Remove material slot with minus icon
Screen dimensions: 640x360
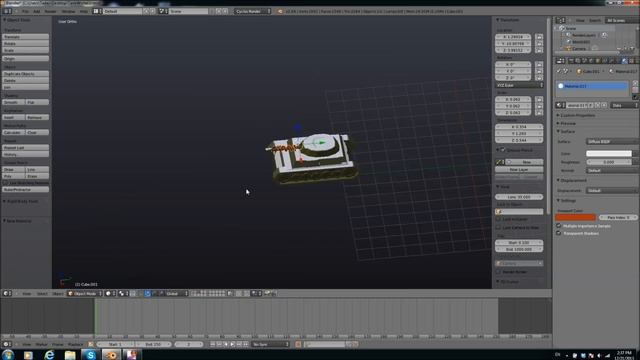(x=635, y=90)
